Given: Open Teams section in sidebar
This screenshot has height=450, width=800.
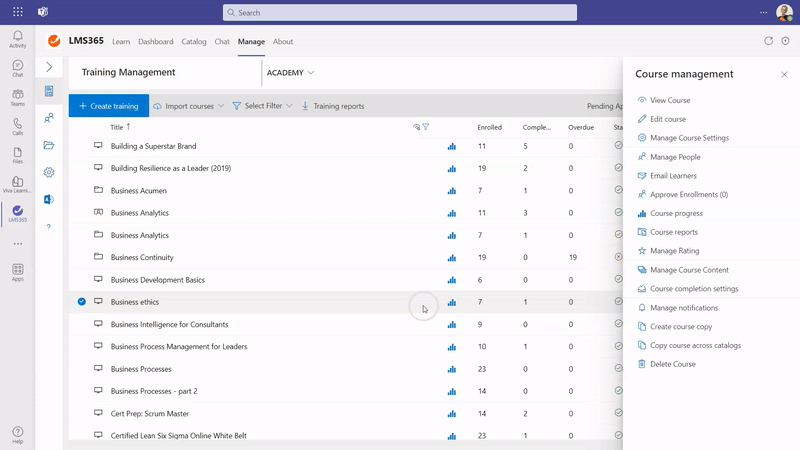Looking at the screenshot, I should pos(18,97).
